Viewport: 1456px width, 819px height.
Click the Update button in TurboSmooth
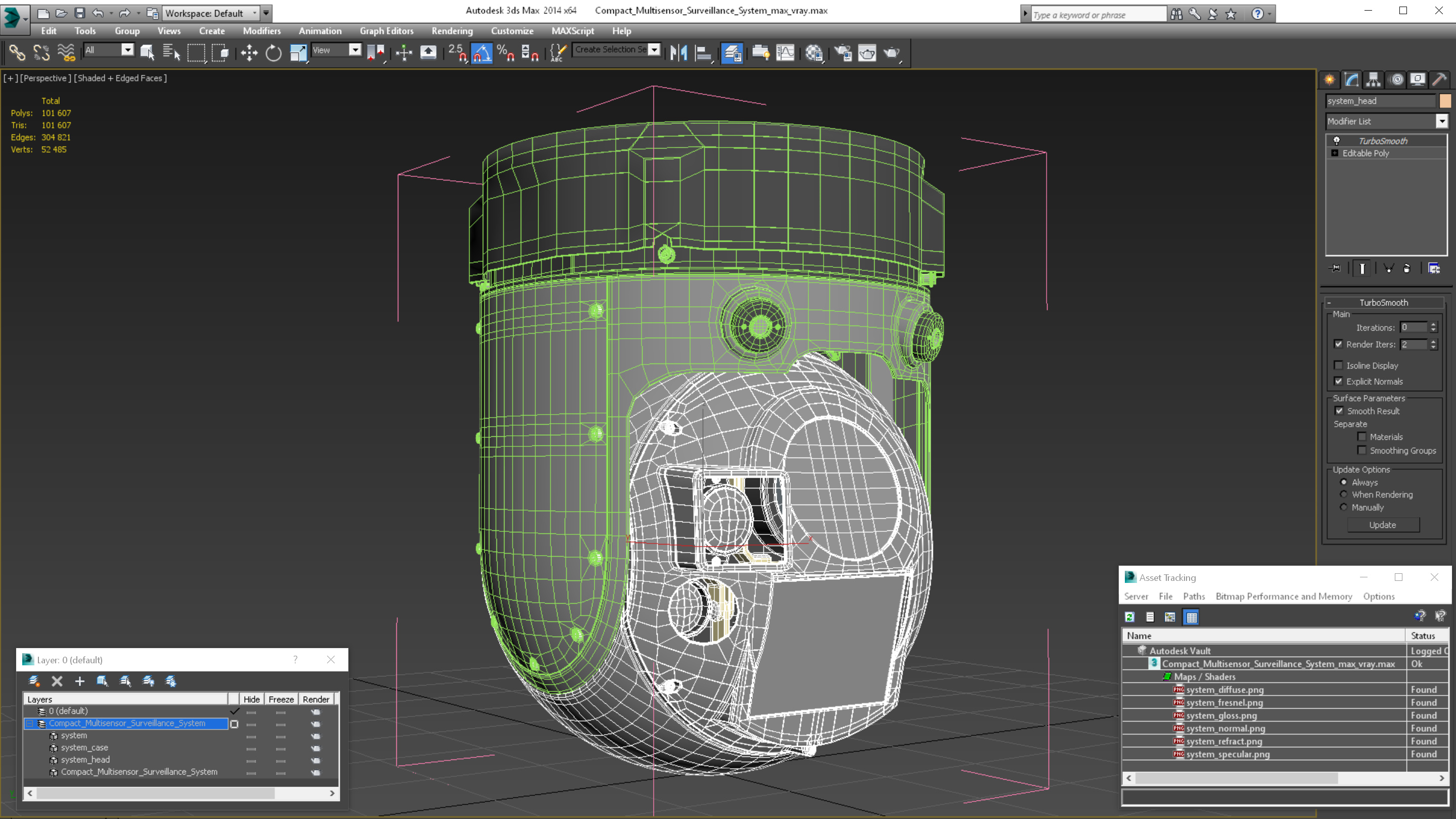tap(1383, 525)
